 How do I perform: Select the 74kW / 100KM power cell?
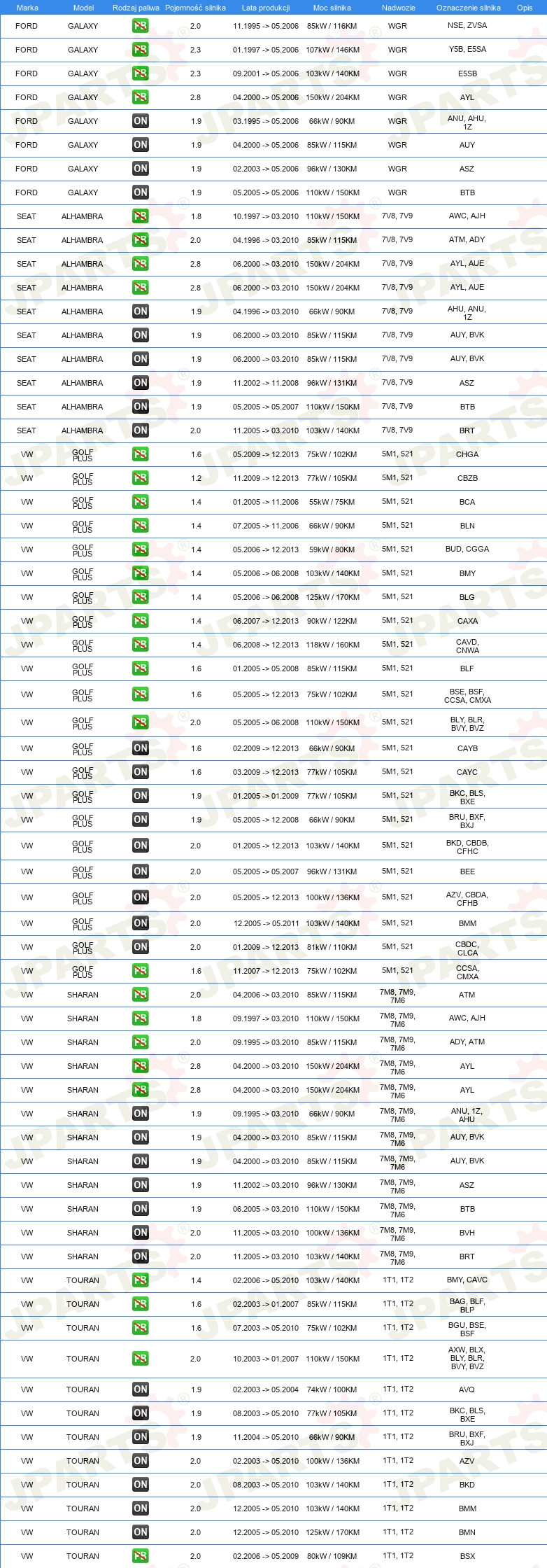[x=332, y=1389]
